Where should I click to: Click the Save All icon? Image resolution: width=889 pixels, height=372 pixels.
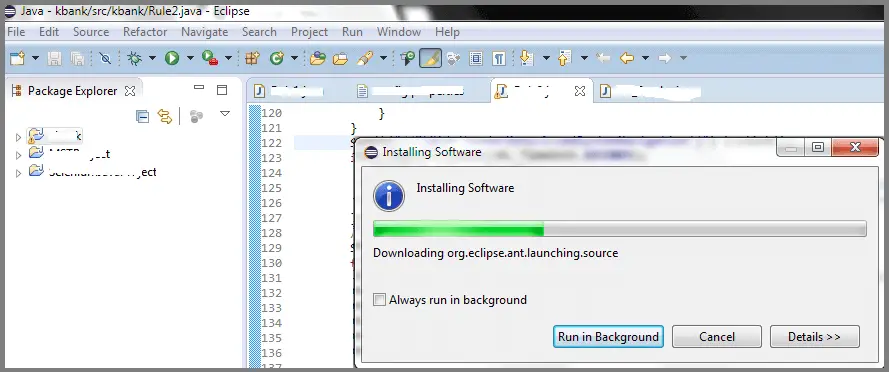(x=77, y=58)
